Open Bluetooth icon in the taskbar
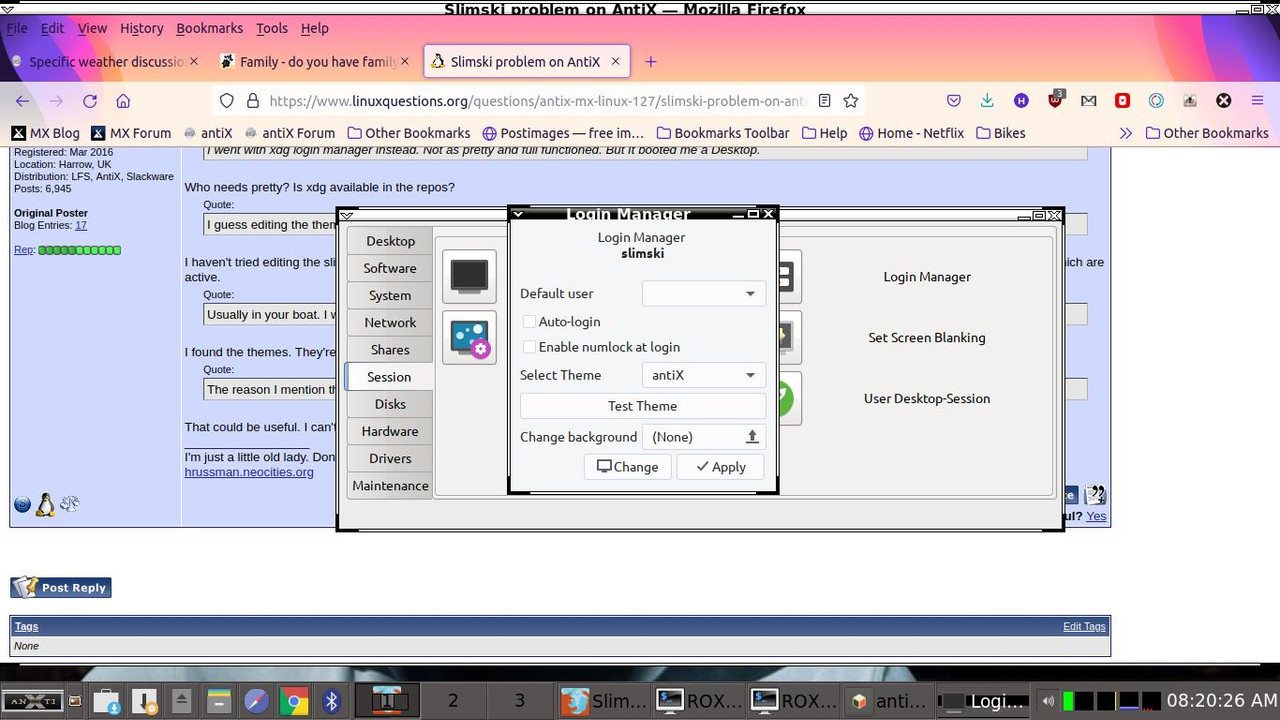1280x720 pixels. click(332, 702)
